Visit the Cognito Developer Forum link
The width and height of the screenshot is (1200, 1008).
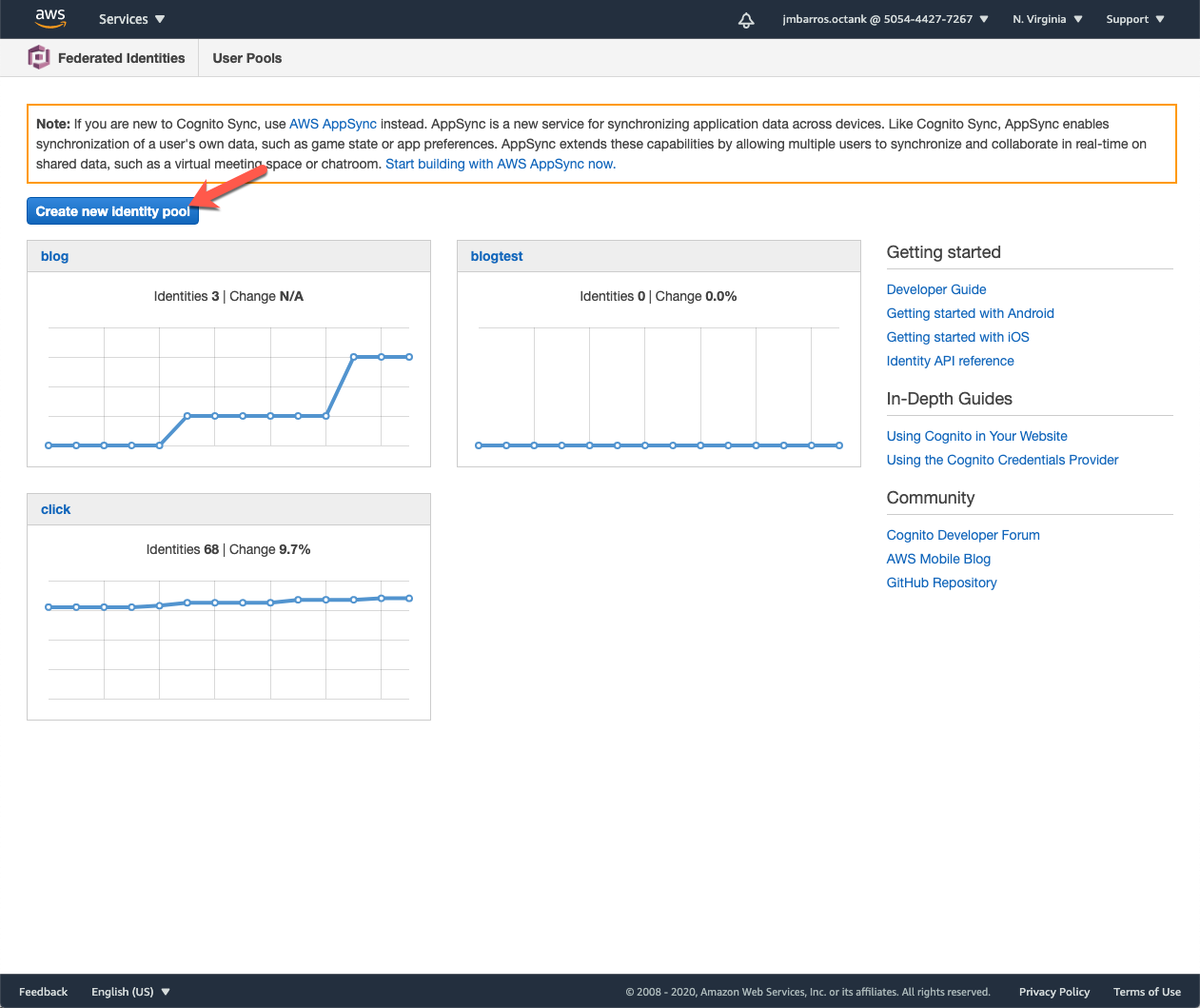(x=963, y=535)
